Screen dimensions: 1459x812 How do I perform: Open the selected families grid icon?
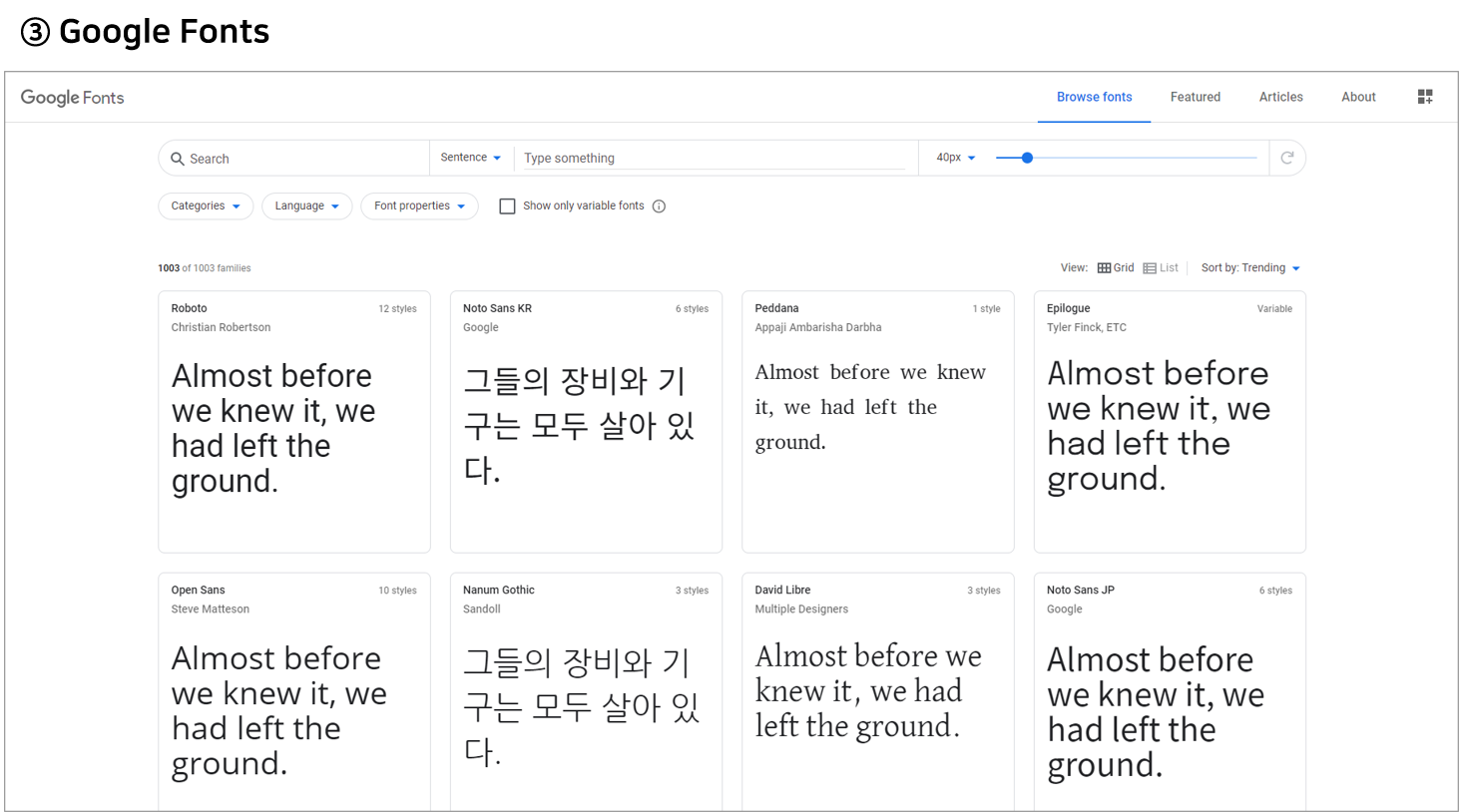click(x=1425, y=97)
